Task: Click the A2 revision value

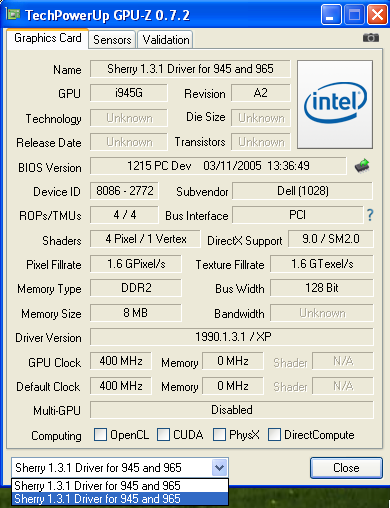Action: (261, 93)
